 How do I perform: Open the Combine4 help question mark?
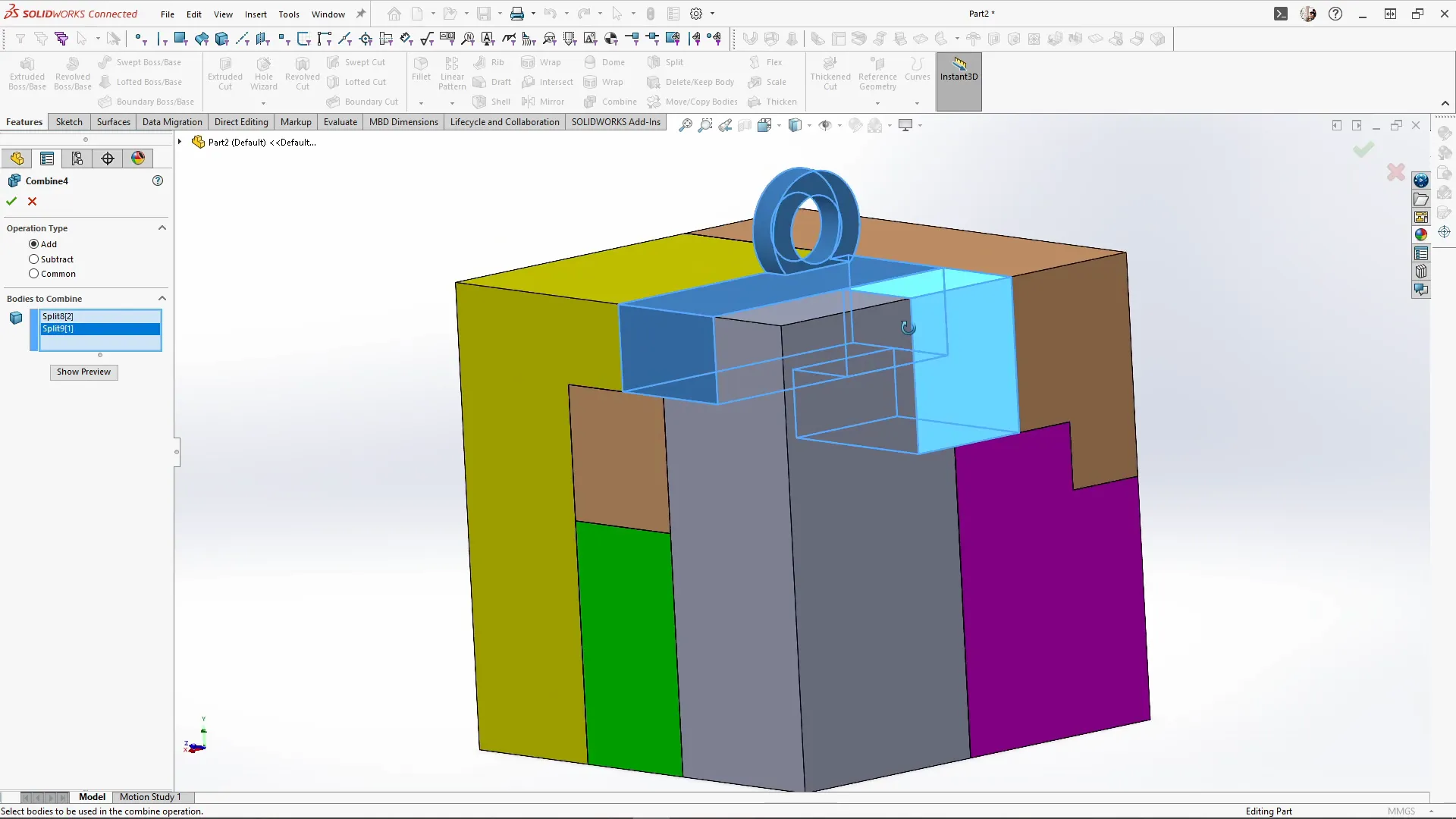[x=158, y=180]
